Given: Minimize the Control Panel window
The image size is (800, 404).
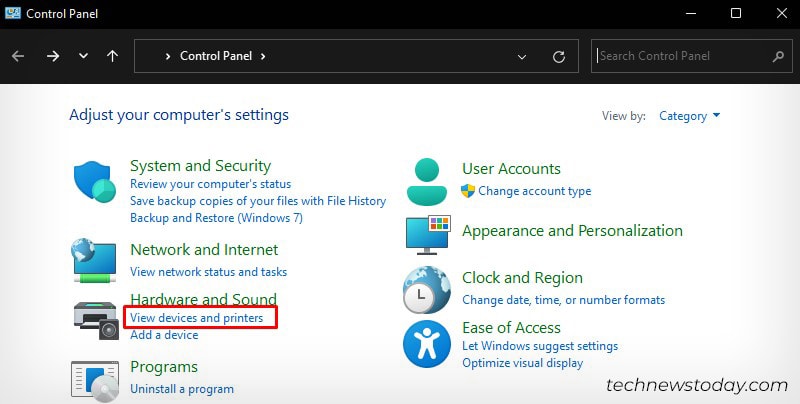Looking at the screenshot, I should pyautogui.click(x=690, y=13).
